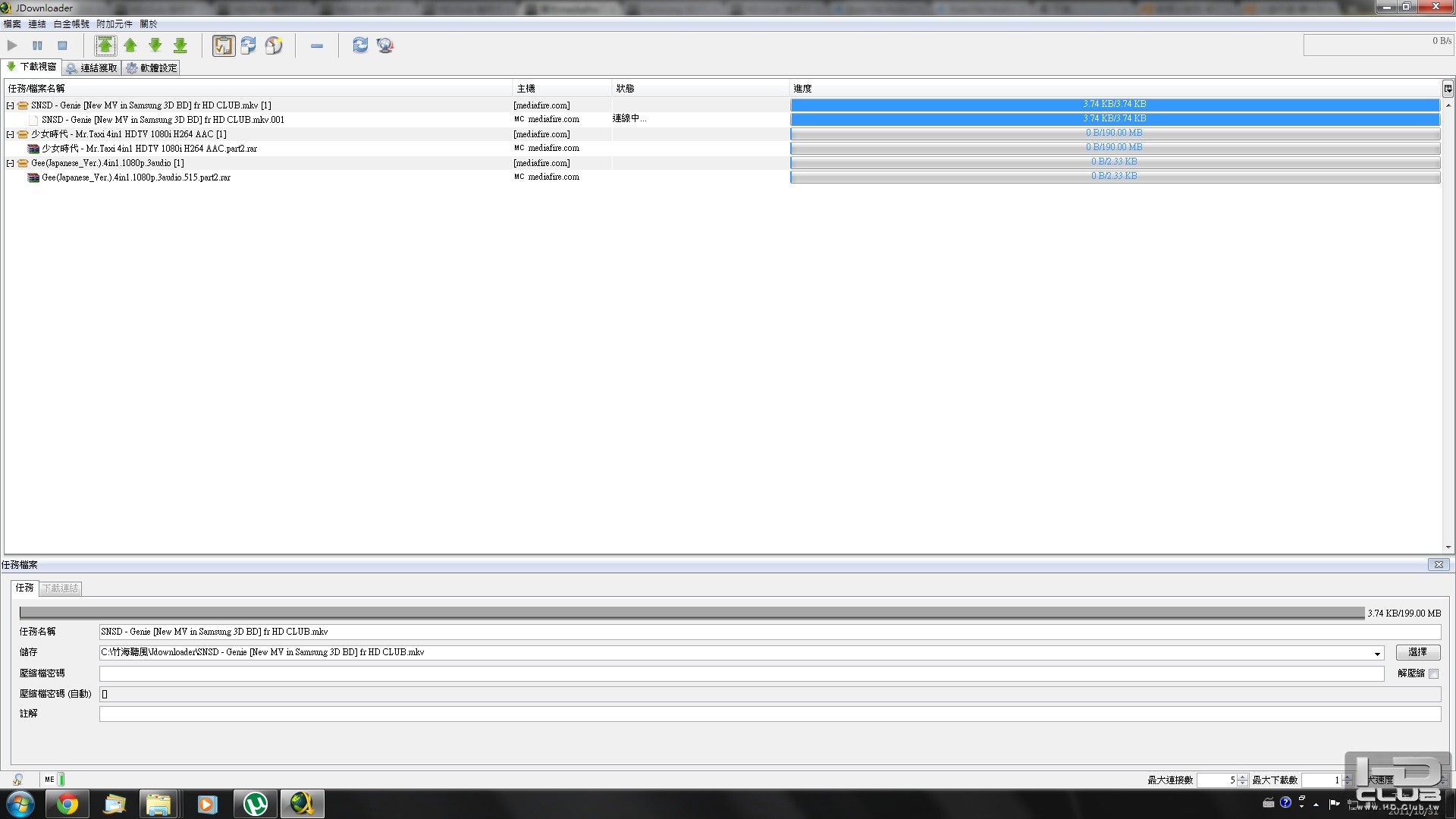The height and width of the screenshot is (819, 1456).
Task: Click the 選擇 browse button
Action: point(1417,652)
